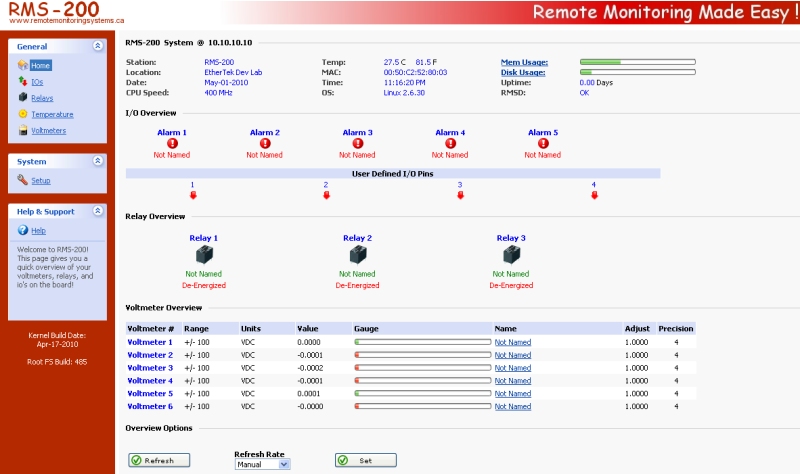Open the Refresh Rate dropdown
This screenshot has width=800, height=474.
click(262, 464)
